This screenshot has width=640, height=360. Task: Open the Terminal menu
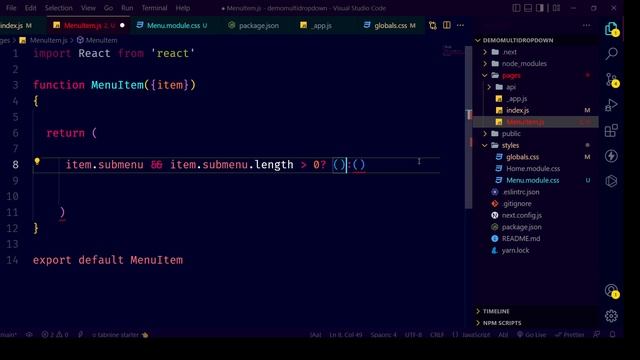coord(154,8)
